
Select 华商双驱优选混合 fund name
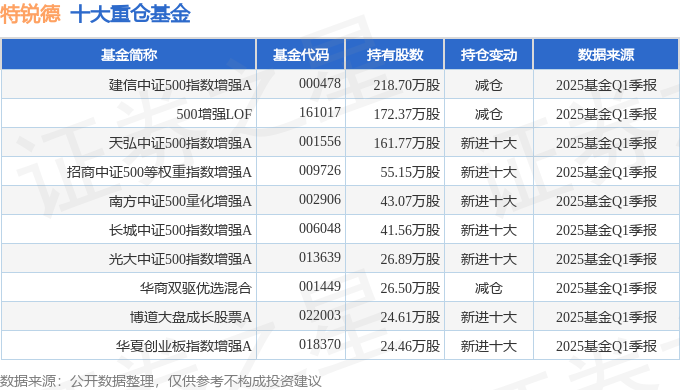[196, 288]
